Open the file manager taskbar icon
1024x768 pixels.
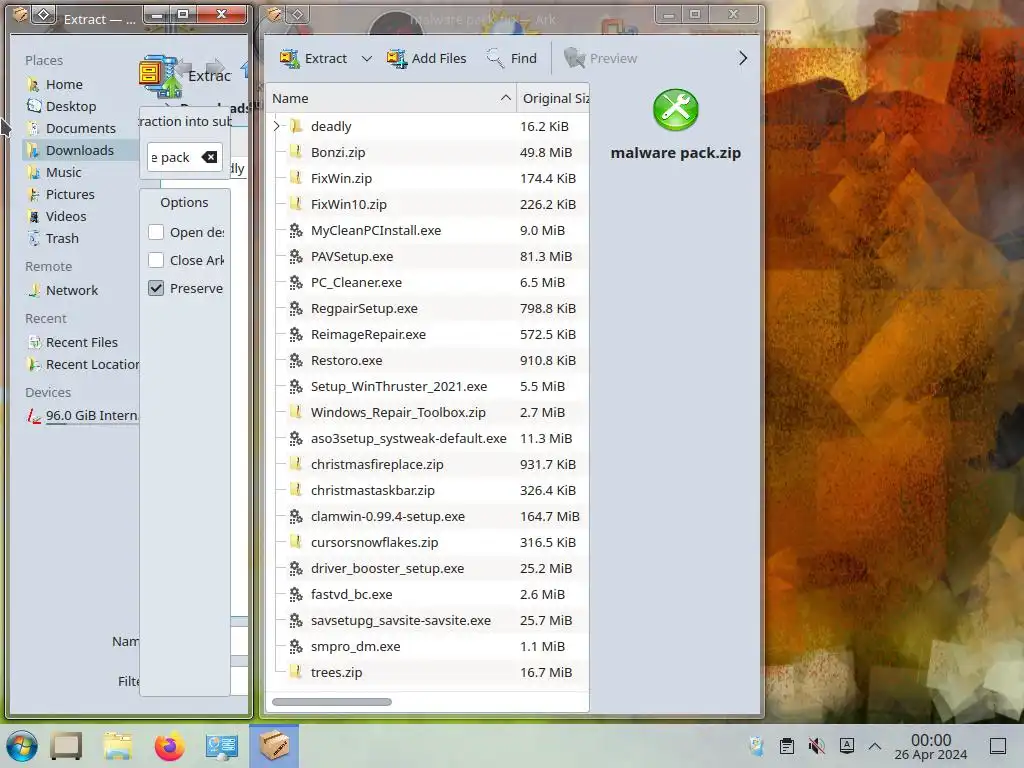click(118, 746)
